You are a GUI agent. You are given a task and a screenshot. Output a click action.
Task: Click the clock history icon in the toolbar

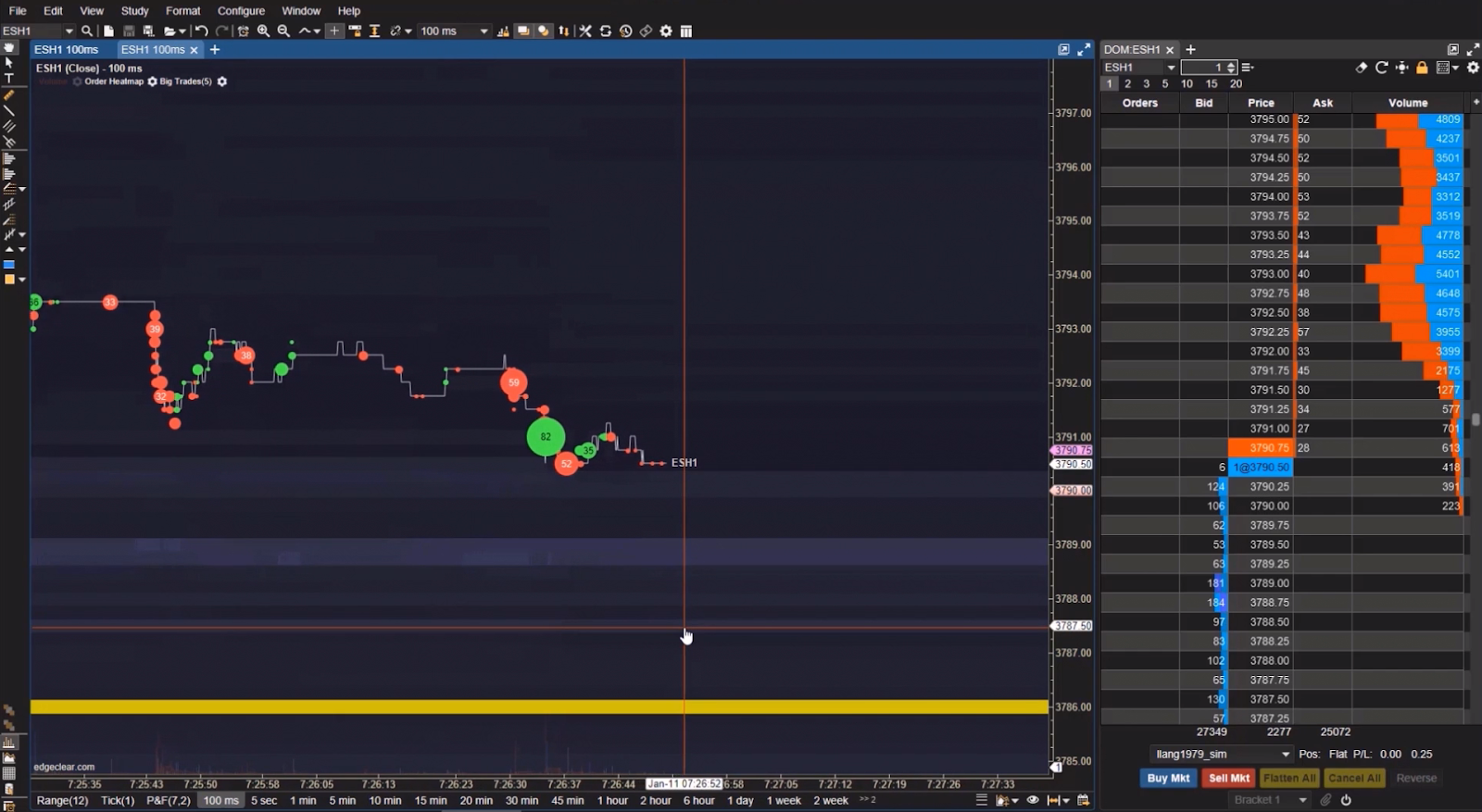626,31
